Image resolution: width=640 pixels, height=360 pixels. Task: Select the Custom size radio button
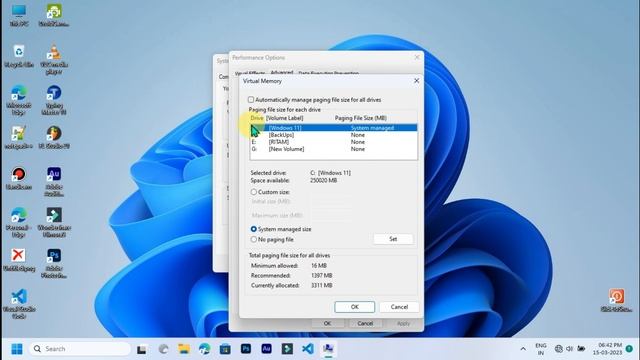coord(253,192)
